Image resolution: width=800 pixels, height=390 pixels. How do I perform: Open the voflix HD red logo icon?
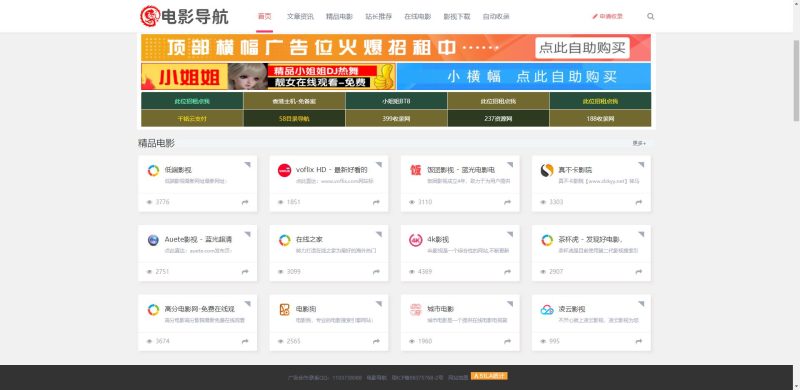(284, 170)
